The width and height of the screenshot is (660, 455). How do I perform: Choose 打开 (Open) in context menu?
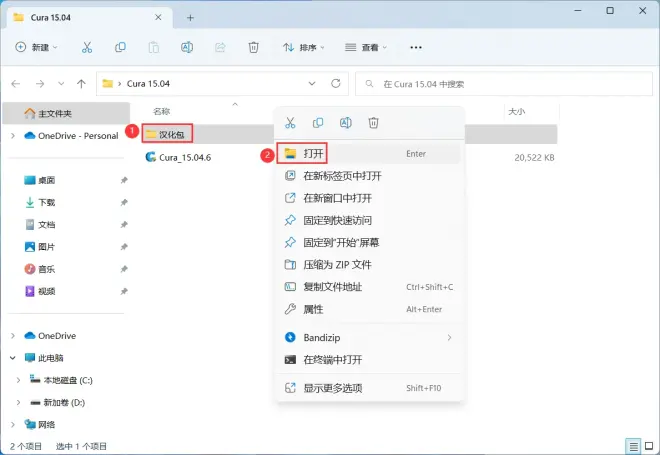[369, 154]
